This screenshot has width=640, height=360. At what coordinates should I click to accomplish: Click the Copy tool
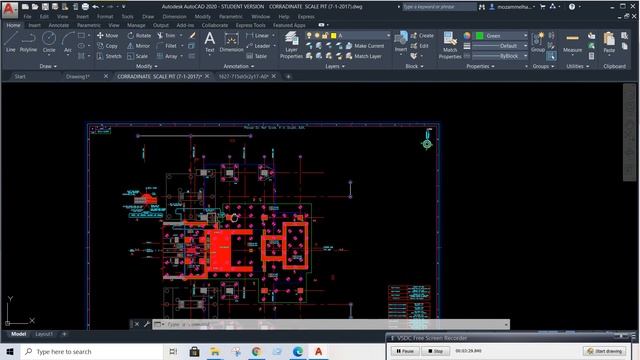tap(107, 46)
